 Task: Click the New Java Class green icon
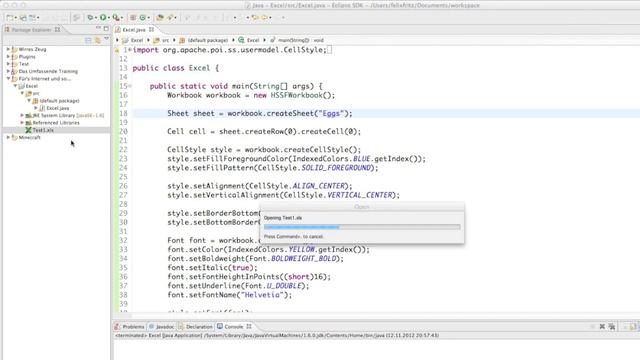click(143, 18)
